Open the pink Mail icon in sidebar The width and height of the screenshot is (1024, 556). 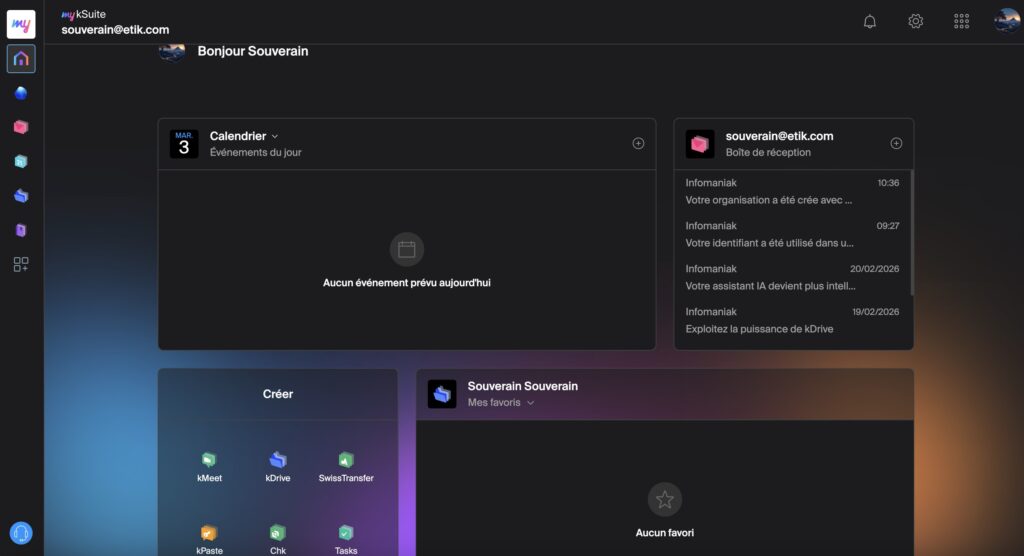[x=21, y=127]
